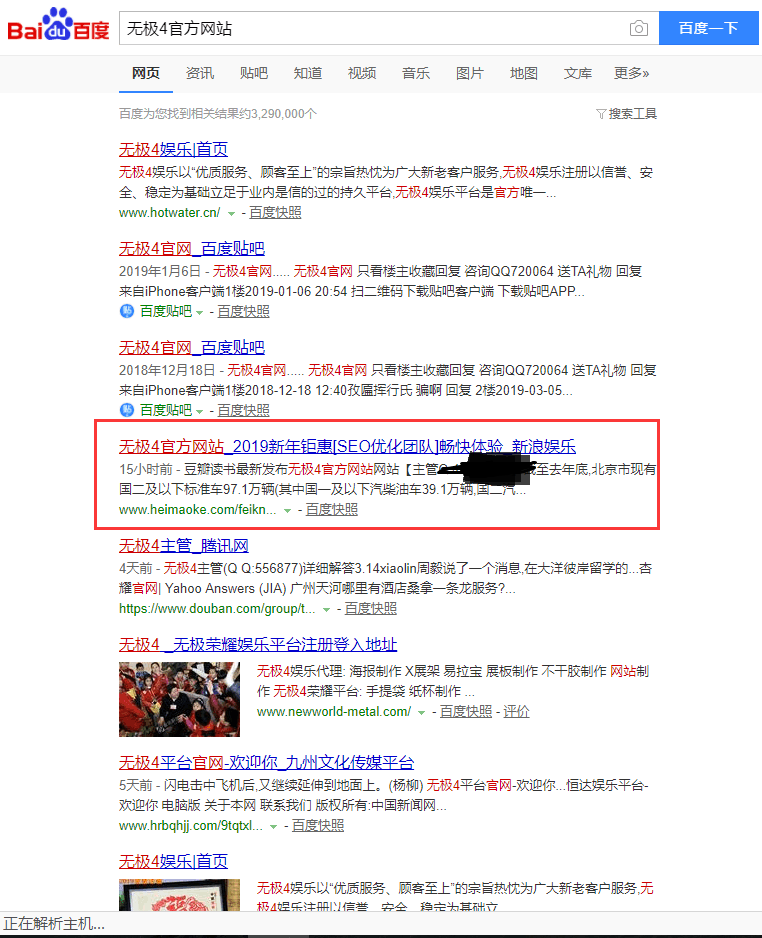Expand arrow next to douban.com URL
The width and height of the screenshot is (762, 938).
pos(326,610)
